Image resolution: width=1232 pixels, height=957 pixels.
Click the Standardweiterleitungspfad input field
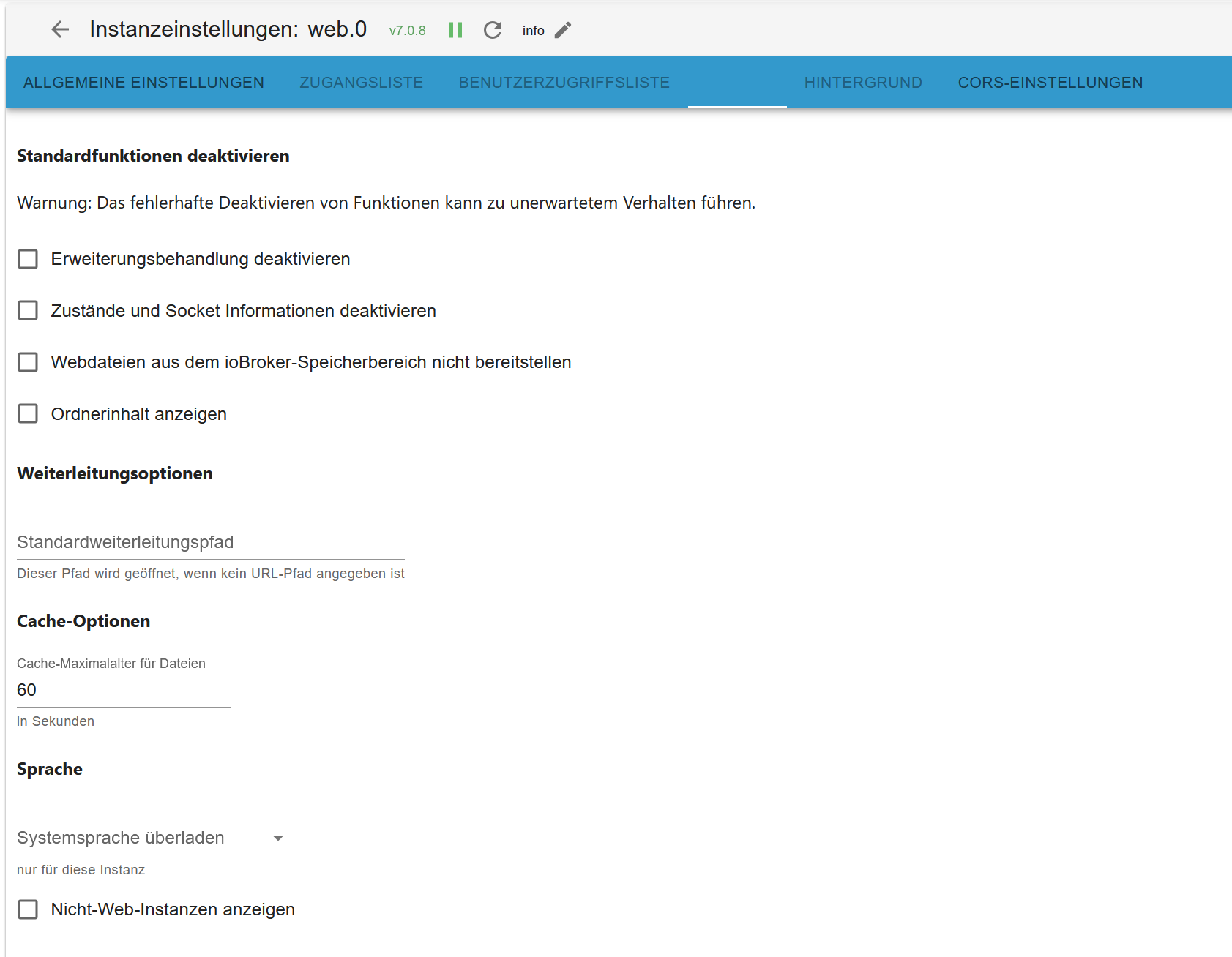pos(210,543)
